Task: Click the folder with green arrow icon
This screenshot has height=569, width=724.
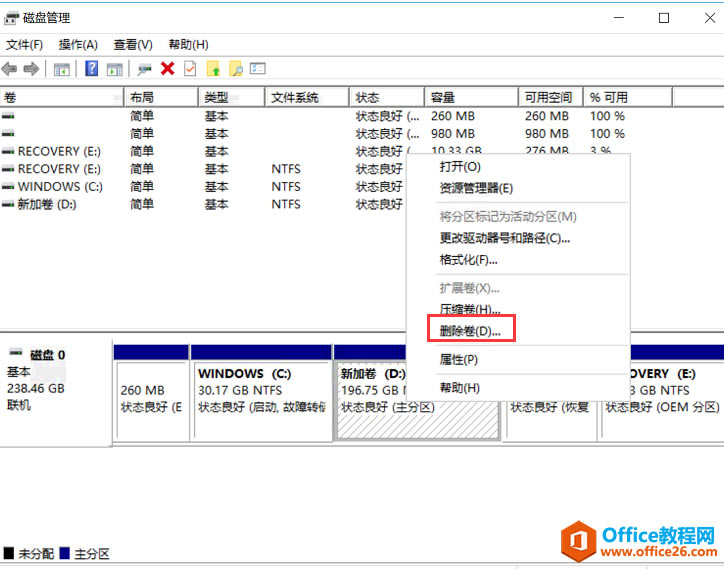Action: [213, 69]
